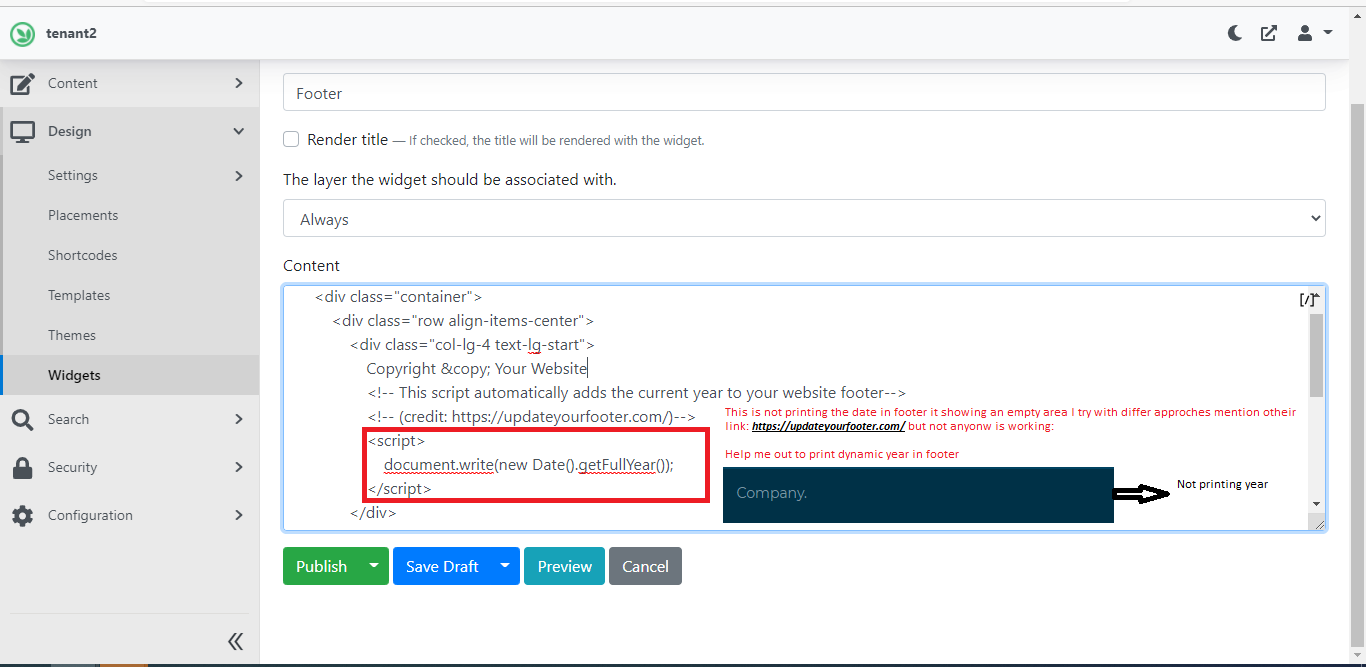Click the Security lock icon

click(22, 467)
